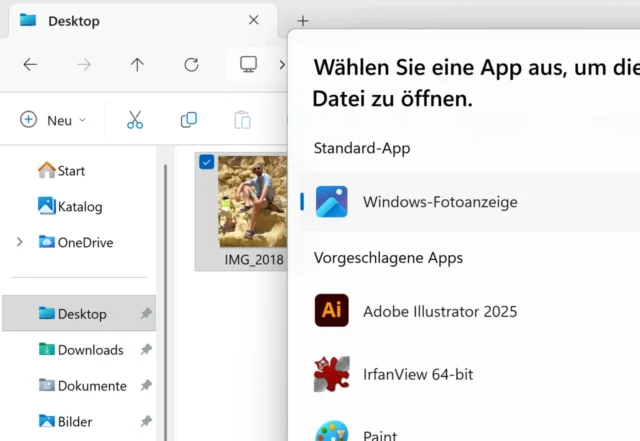Click the IMG_2018 photo thumbnail
The height and width of the screenshot is (441, 640).
click(252, 201)
